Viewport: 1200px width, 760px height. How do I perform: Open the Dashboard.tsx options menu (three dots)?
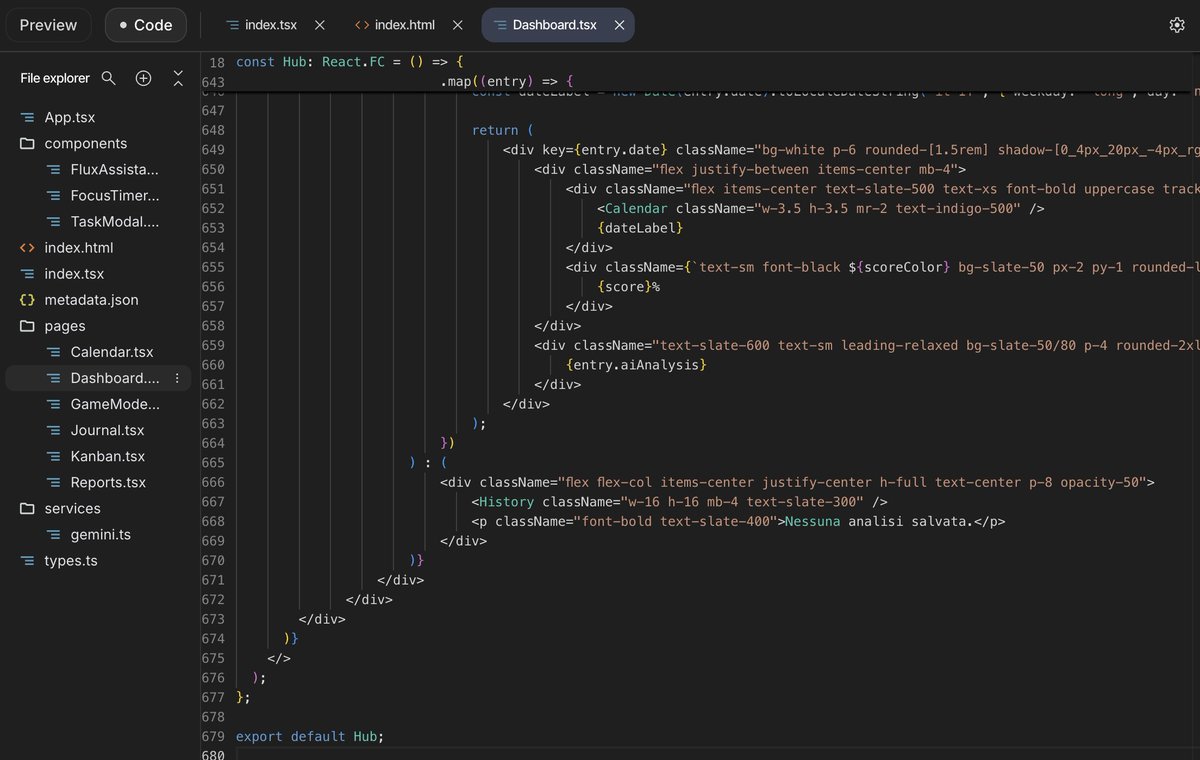[177, 378]
